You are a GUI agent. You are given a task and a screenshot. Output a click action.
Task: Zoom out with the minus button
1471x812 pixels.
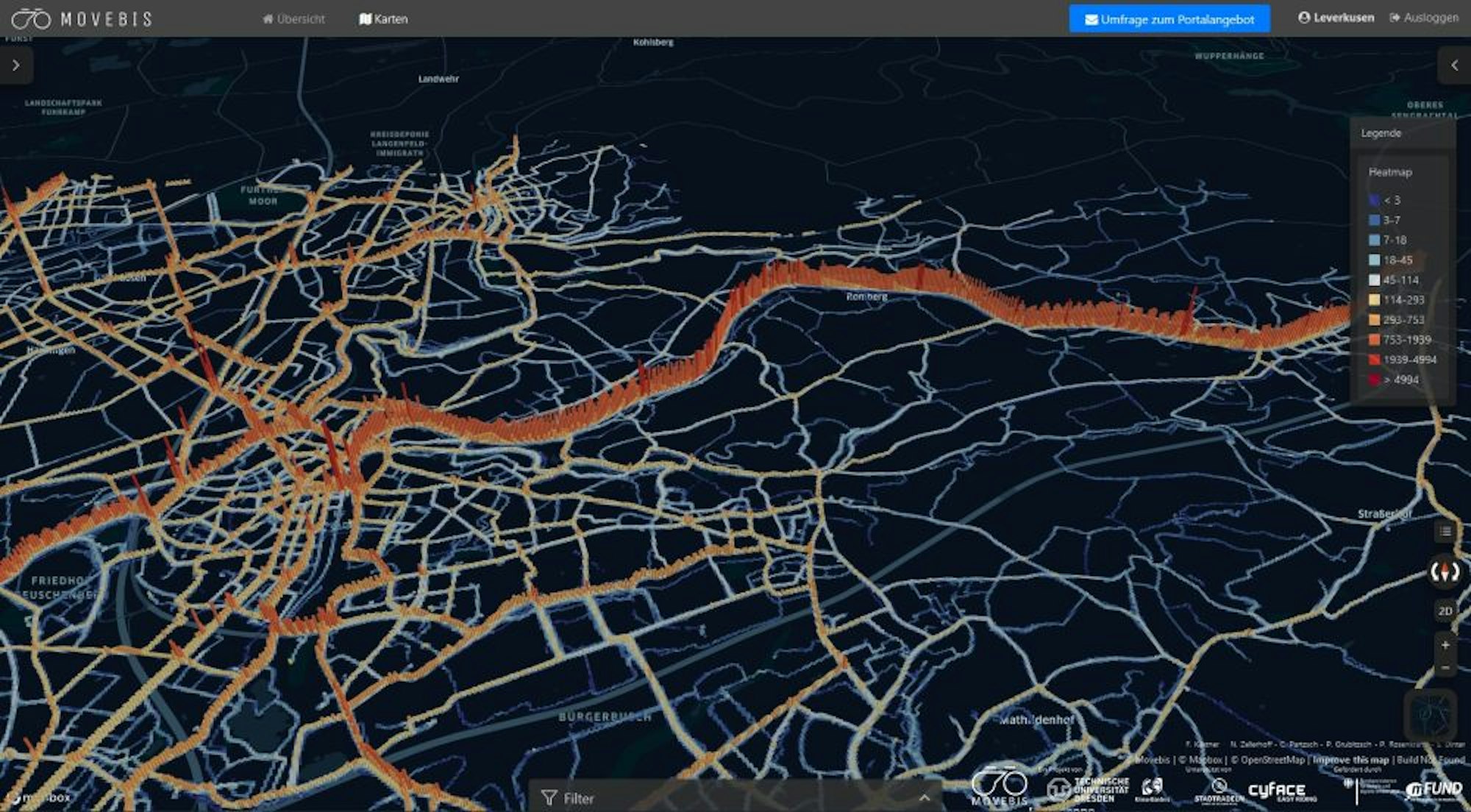click(x=1445, y=668)
